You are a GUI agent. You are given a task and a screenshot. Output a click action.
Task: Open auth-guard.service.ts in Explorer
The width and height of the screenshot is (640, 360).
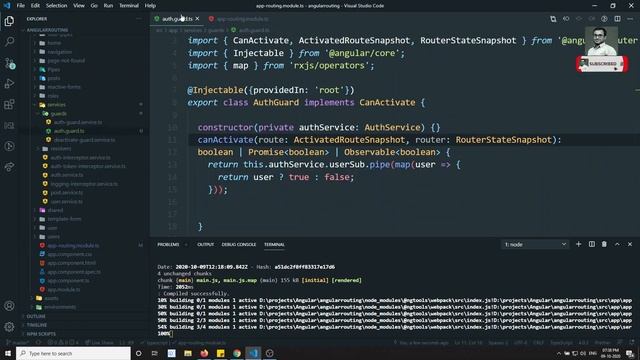(x=78, y=122)
